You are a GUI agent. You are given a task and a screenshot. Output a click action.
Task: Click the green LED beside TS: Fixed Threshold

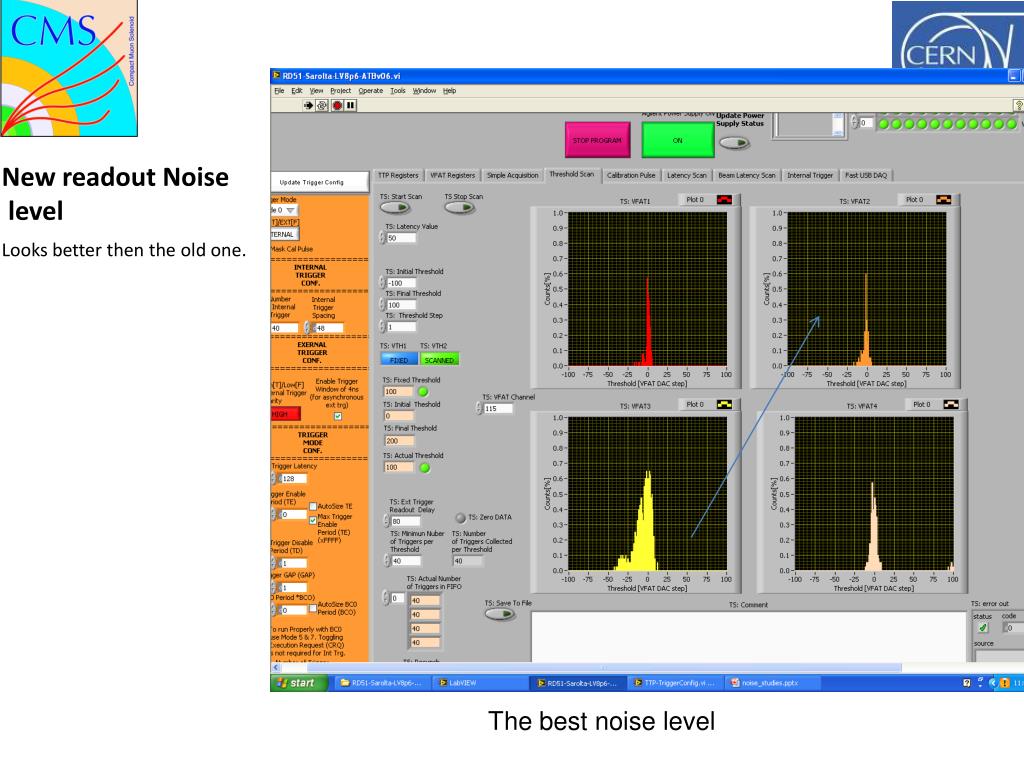coord(423,392)
